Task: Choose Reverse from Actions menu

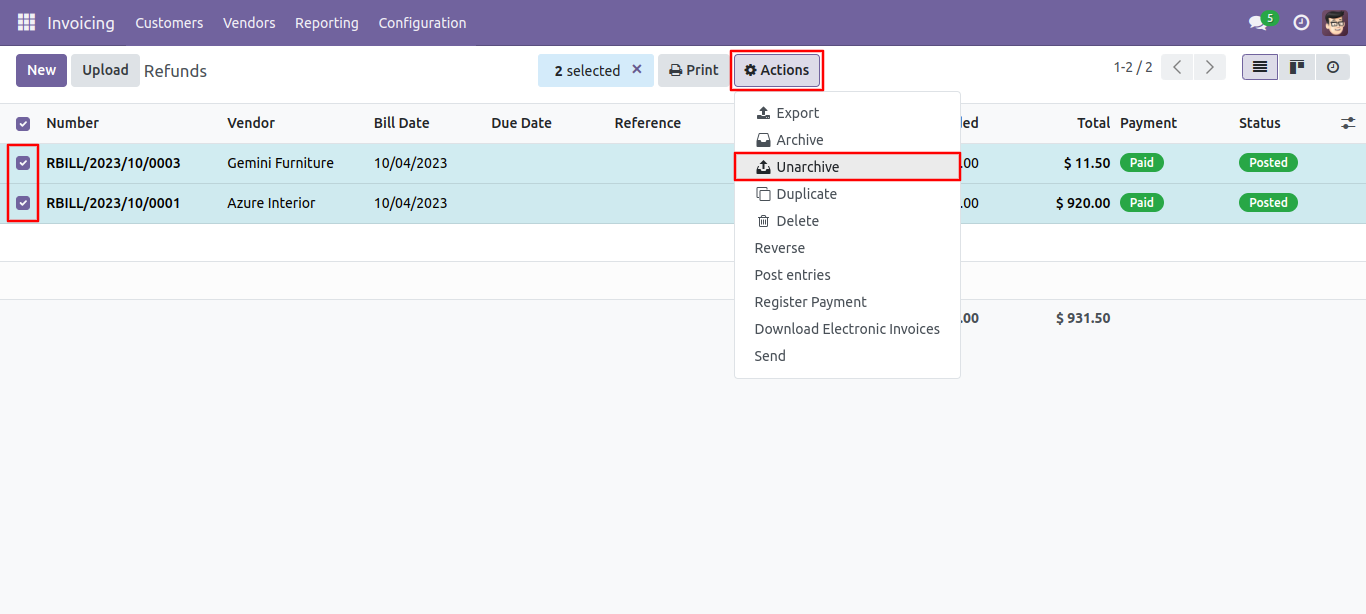Action: click(x=847, y=248)
